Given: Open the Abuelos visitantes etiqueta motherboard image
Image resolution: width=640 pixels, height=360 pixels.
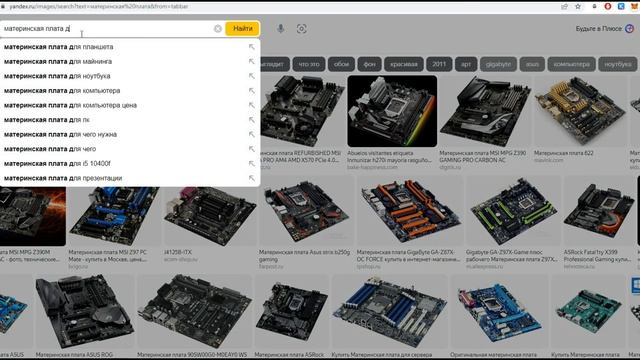Looking at the screenshot, I should pos(392,111).
